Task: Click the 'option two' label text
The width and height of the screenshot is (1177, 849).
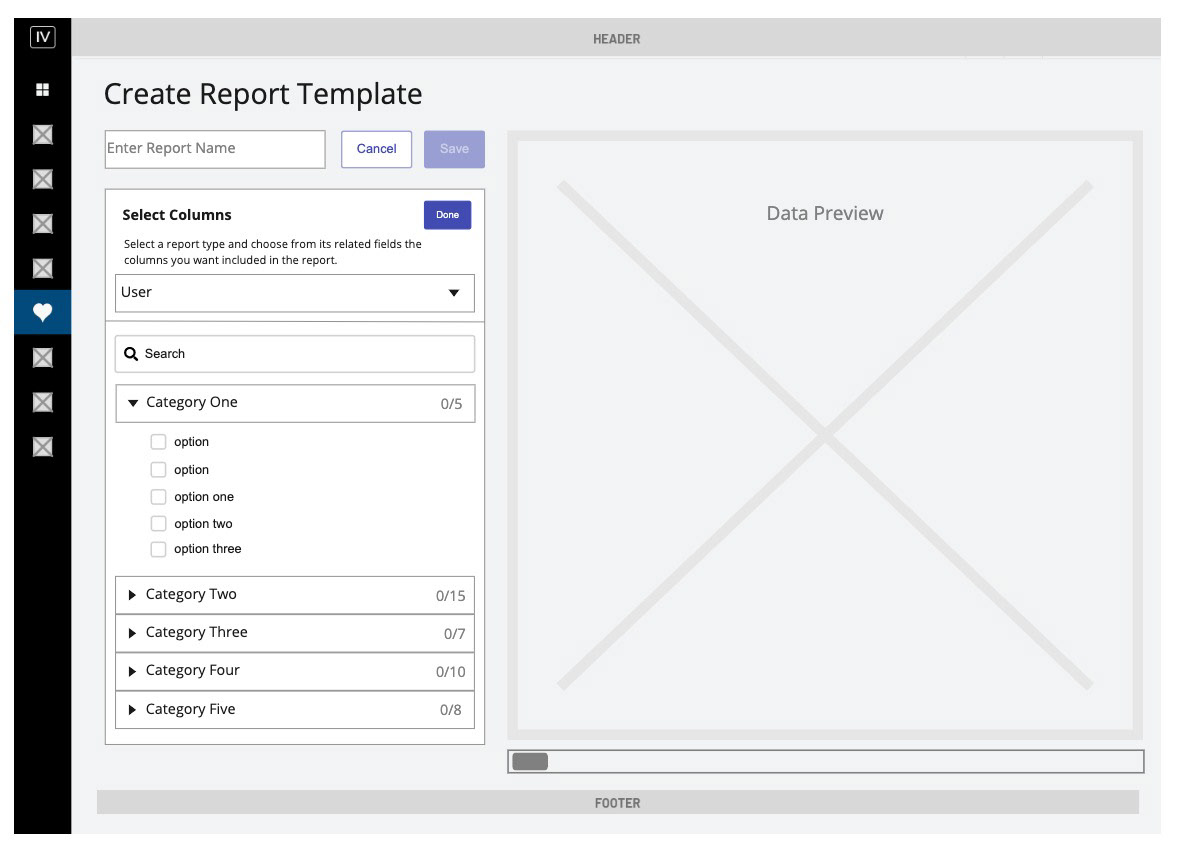Action: [x=203, y=524]
